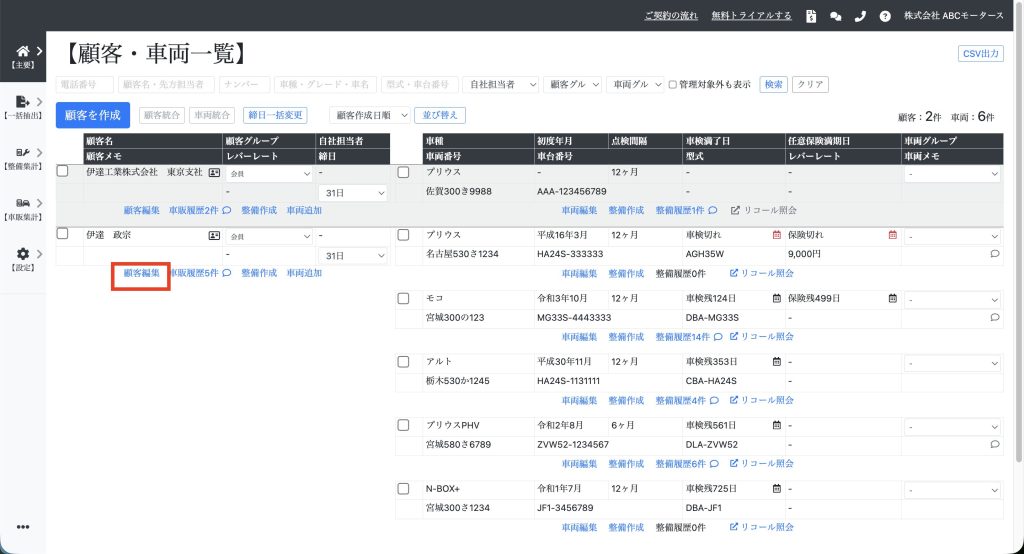Viewport: 1024px width, 554px height.
Task: Click the chat bubbles icon in header
Action: click(x=836, y=16)
